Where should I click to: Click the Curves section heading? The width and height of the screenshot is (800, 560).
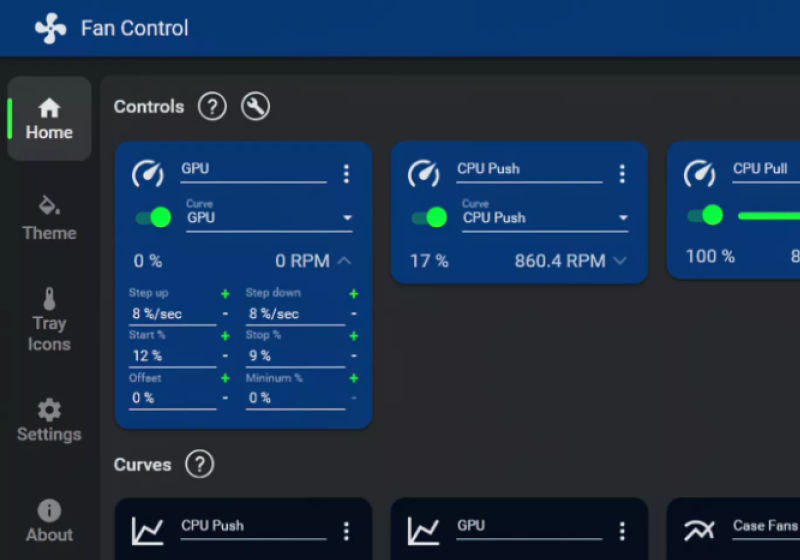tap(142, 465)
